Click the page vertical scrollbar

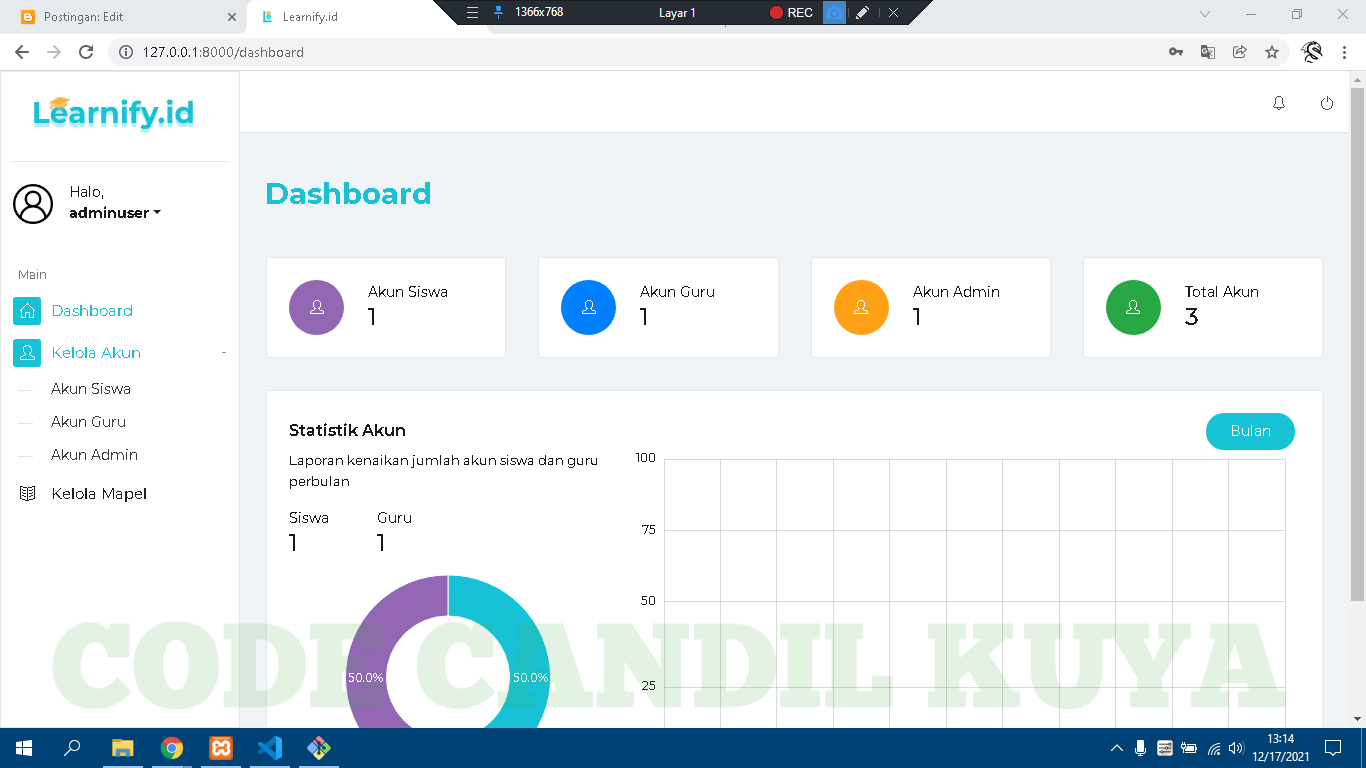1357,345
